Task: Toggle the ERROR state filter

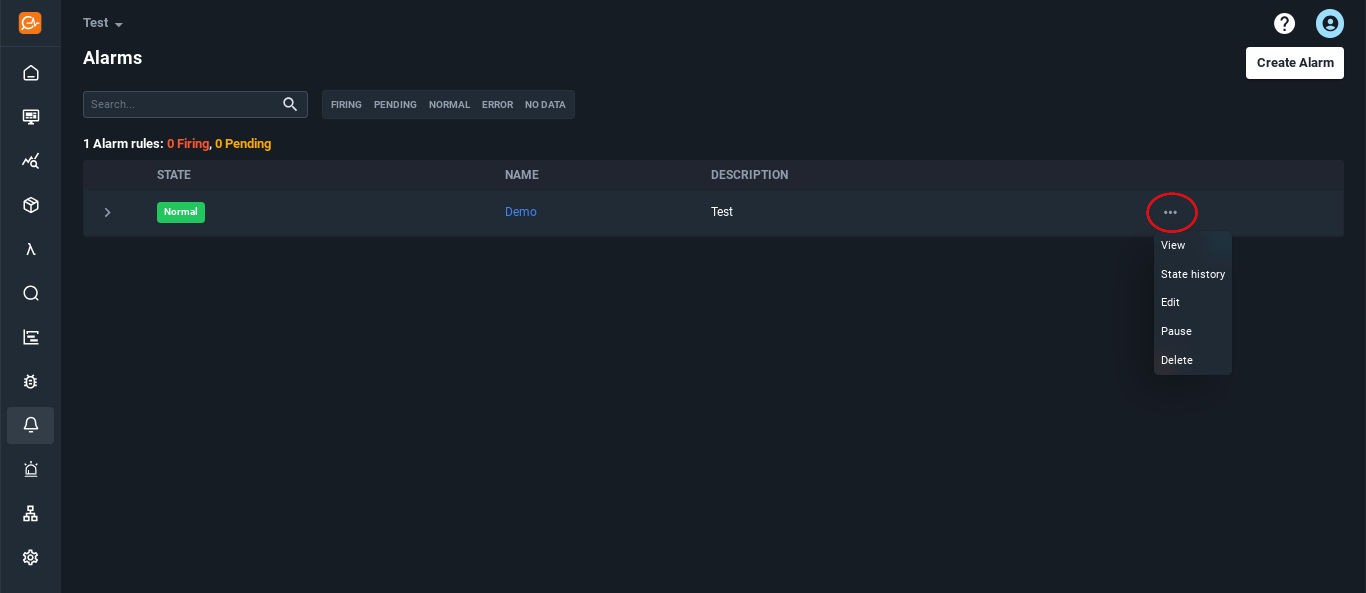Action: click(x=497, y=104)
